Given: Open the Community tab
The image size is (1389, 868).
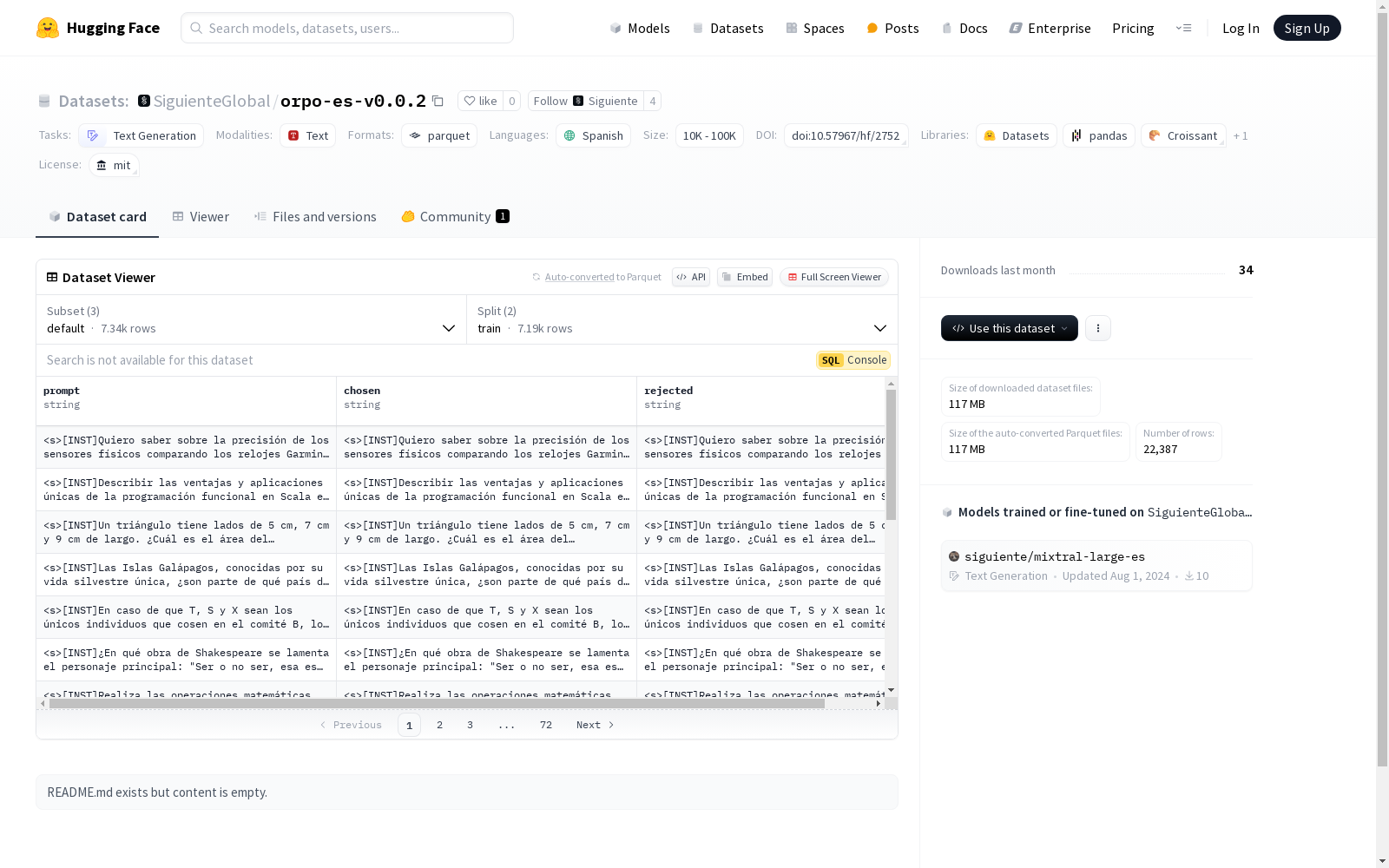Looking at the screenshot, I should 455,217.
